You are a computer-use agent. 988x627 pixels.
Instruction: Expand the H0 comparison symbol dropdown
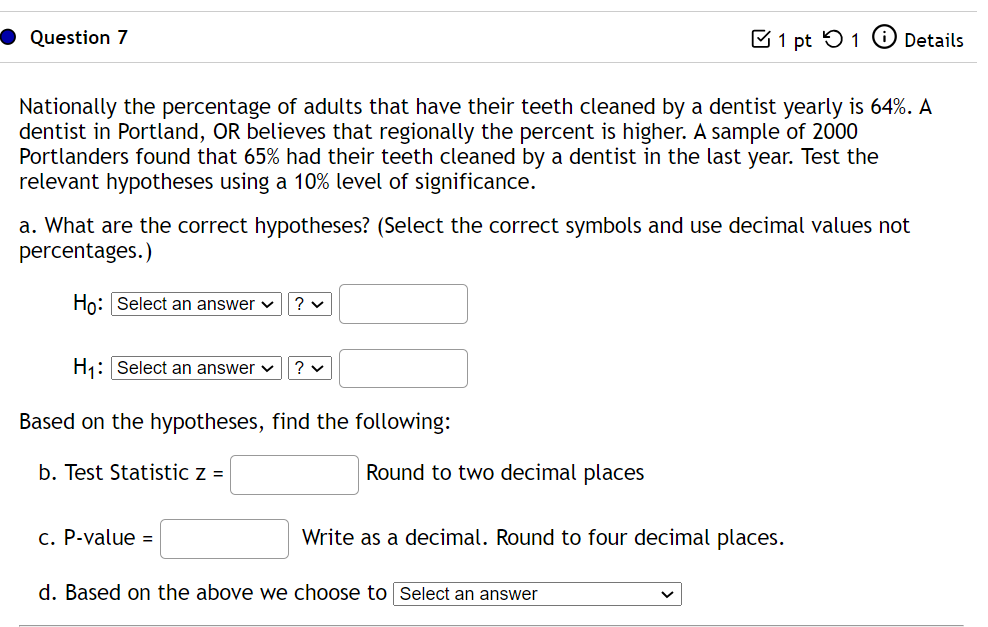(x=309, y=304)
